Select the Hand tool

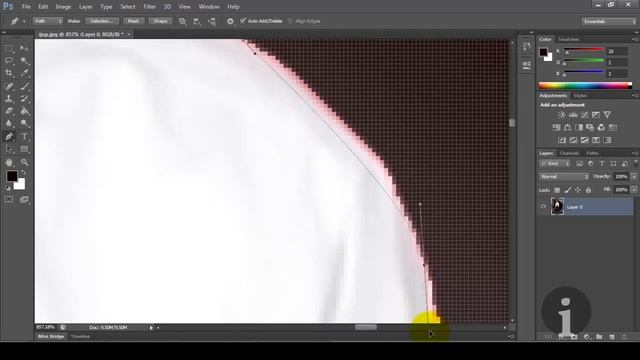9,162
